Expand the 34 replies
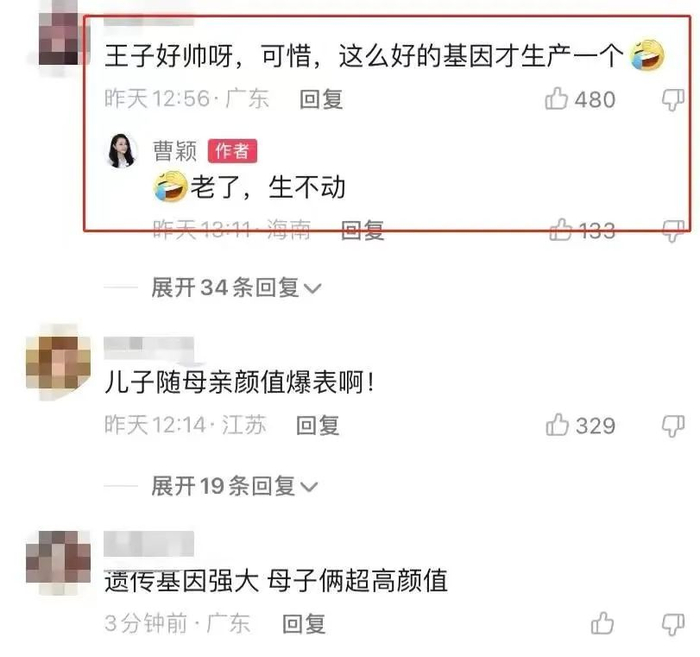 (236, 287)
